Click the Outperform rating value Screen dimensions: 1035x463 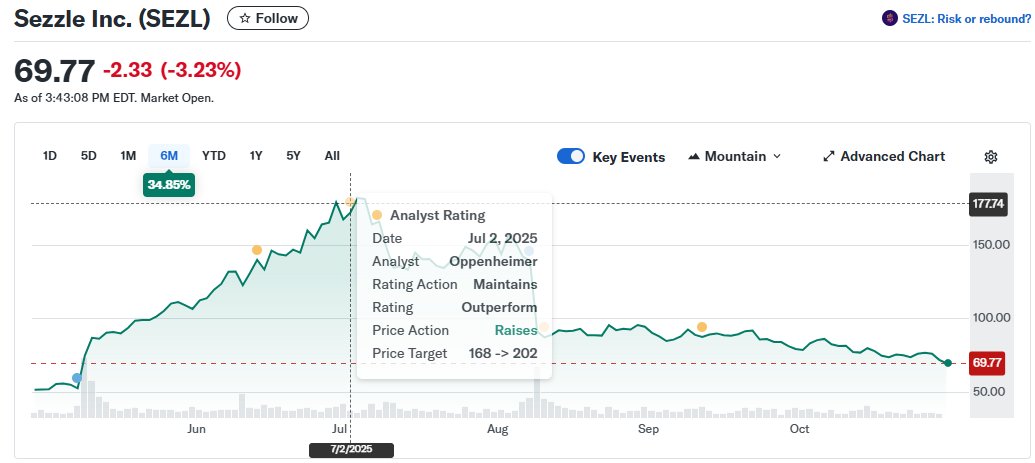[499, 307]
